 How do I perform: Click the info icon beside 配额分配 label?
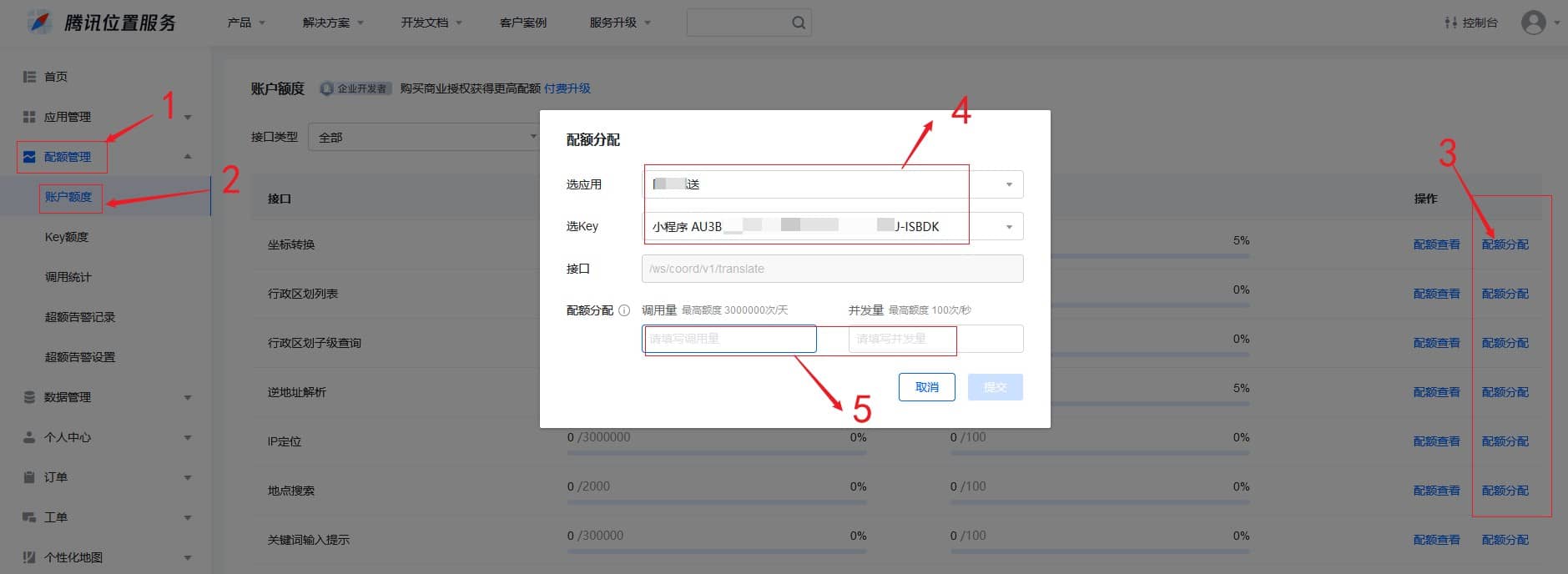(624, 310)
